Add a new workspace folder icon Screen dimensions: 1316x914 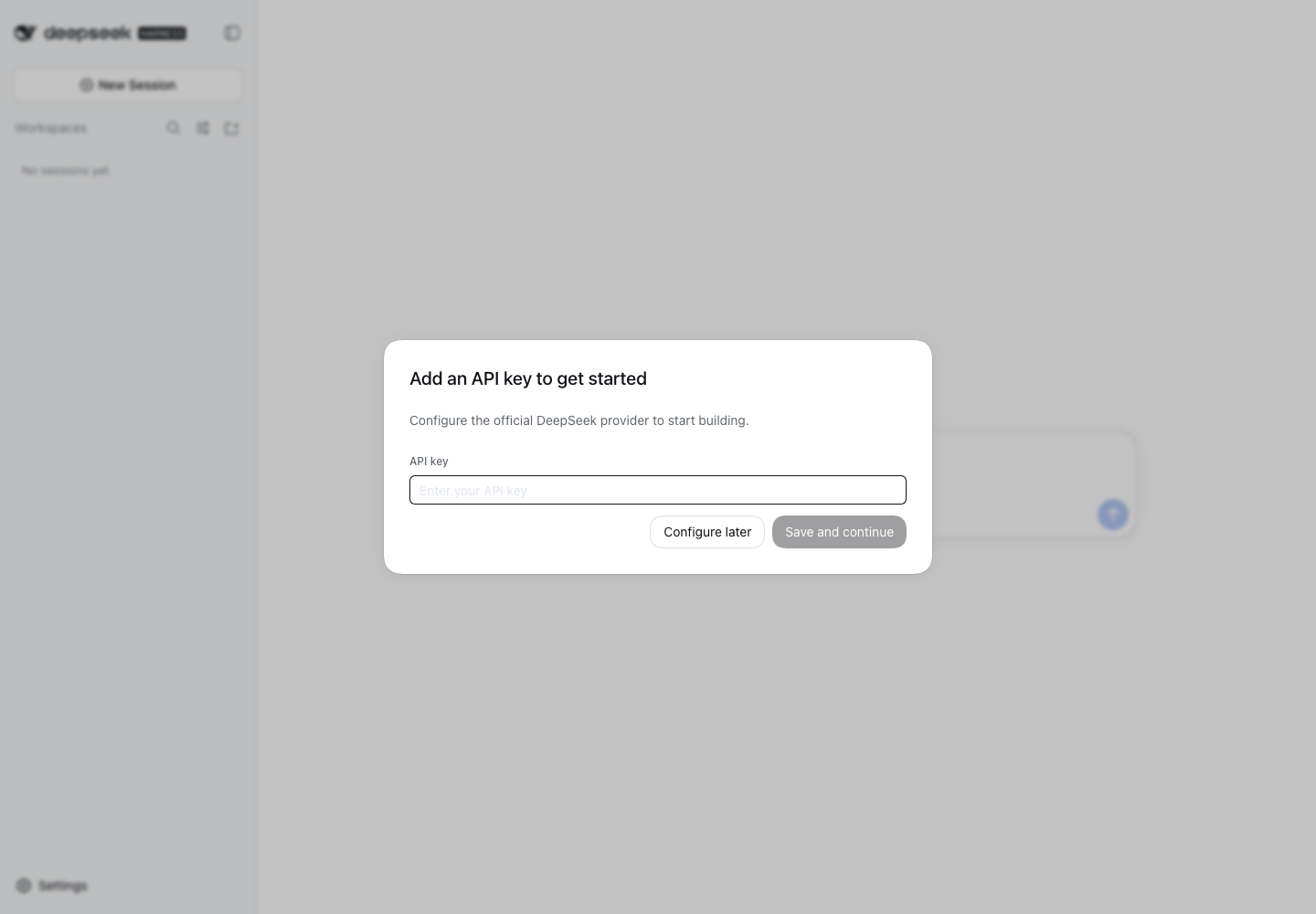click(x=232, y=128)
